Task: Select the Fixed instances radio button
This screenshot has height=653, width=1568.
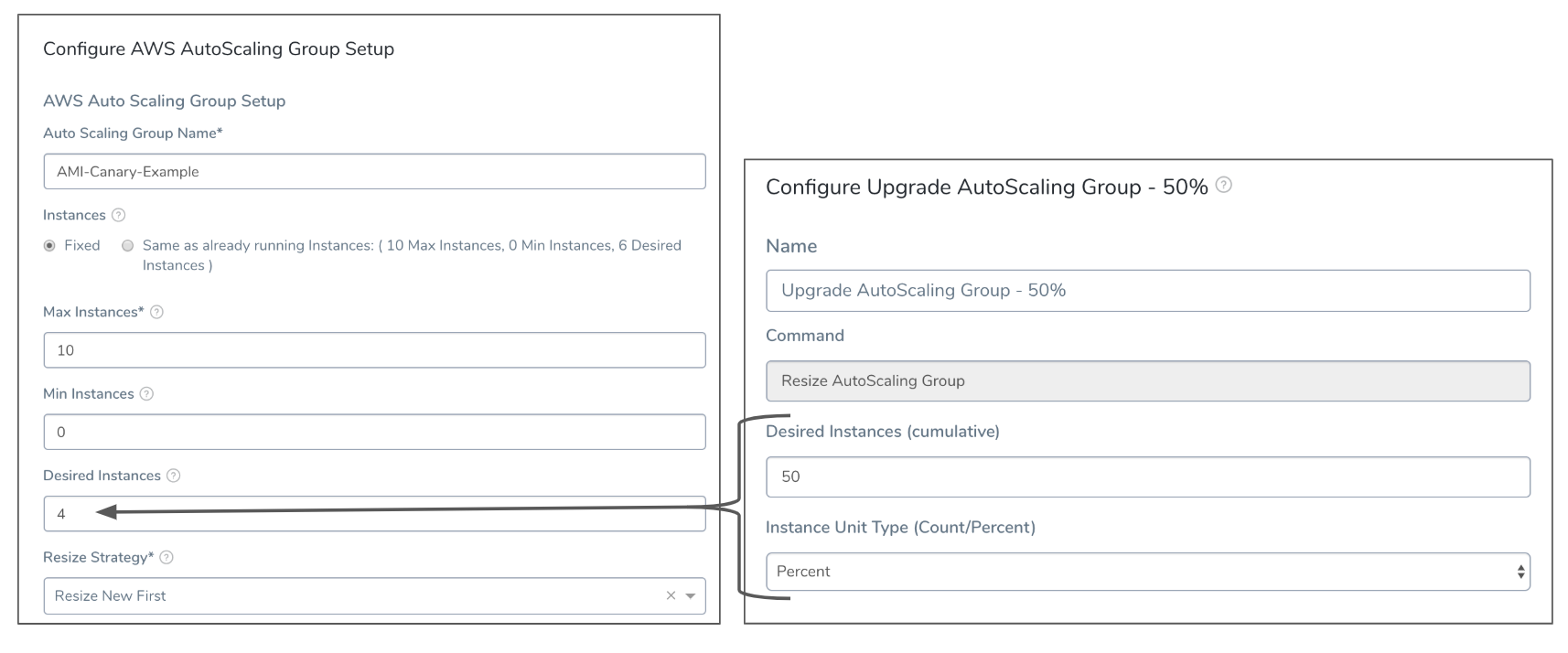Action: tap(49, 245)
